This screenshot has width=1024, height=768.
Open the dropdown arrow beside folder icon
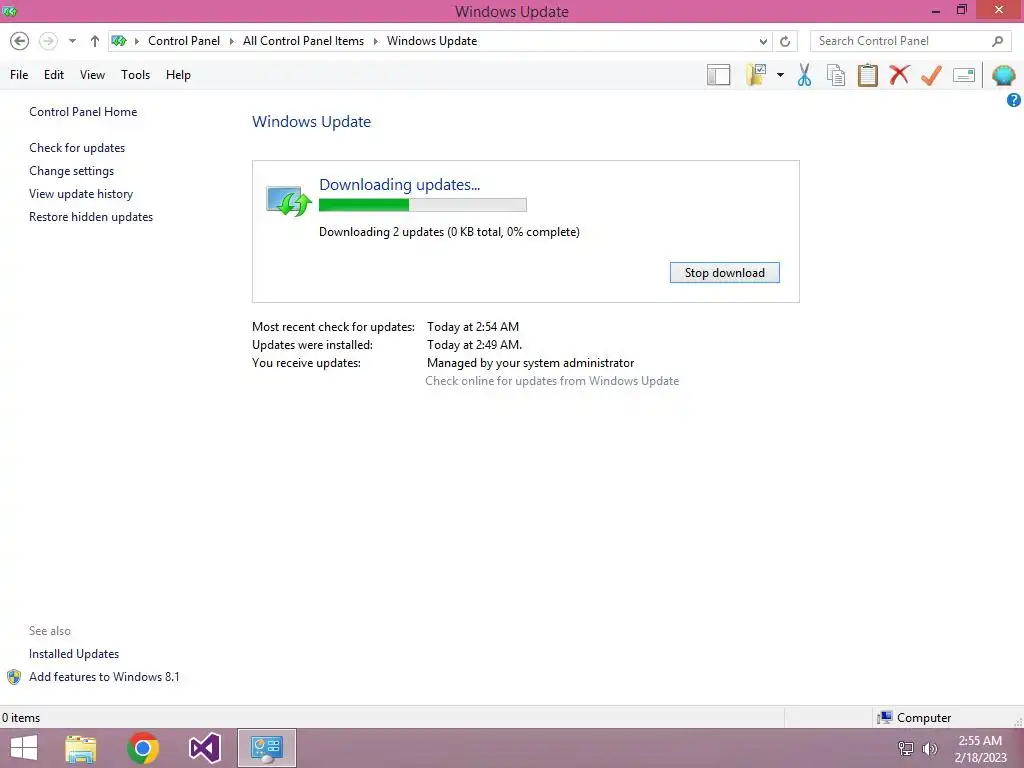click(780, 75)
